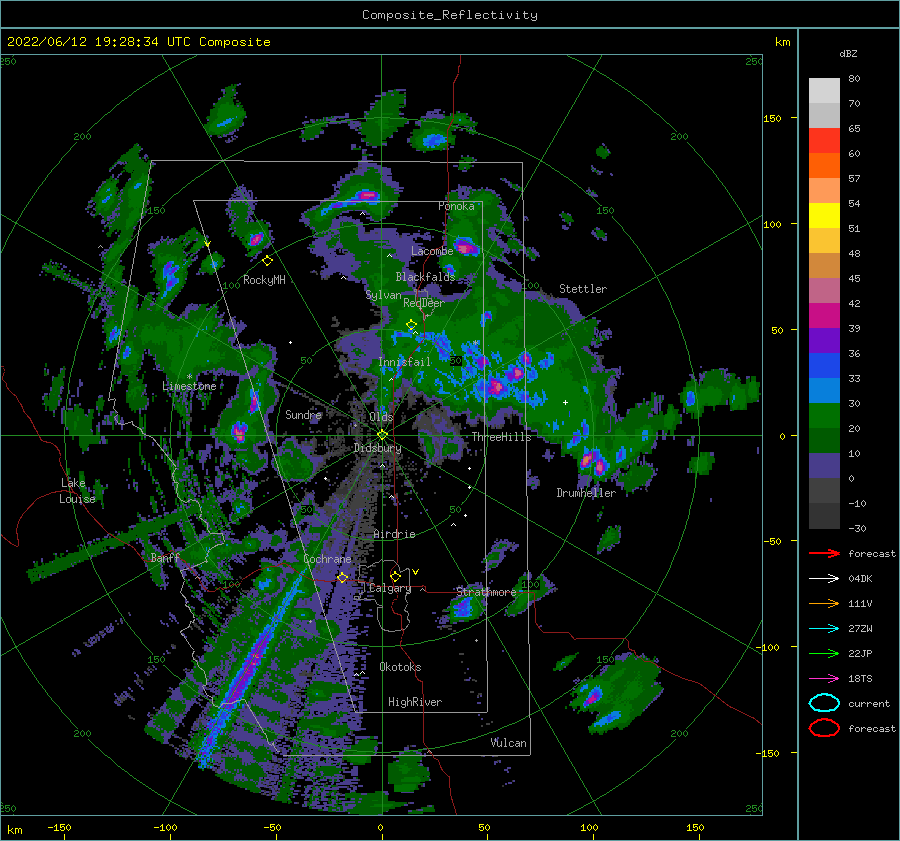Select the bright green swatch between 30 and 20 dBZ
The width and height of the screenshot is (900, 841).
pos(824,415)
